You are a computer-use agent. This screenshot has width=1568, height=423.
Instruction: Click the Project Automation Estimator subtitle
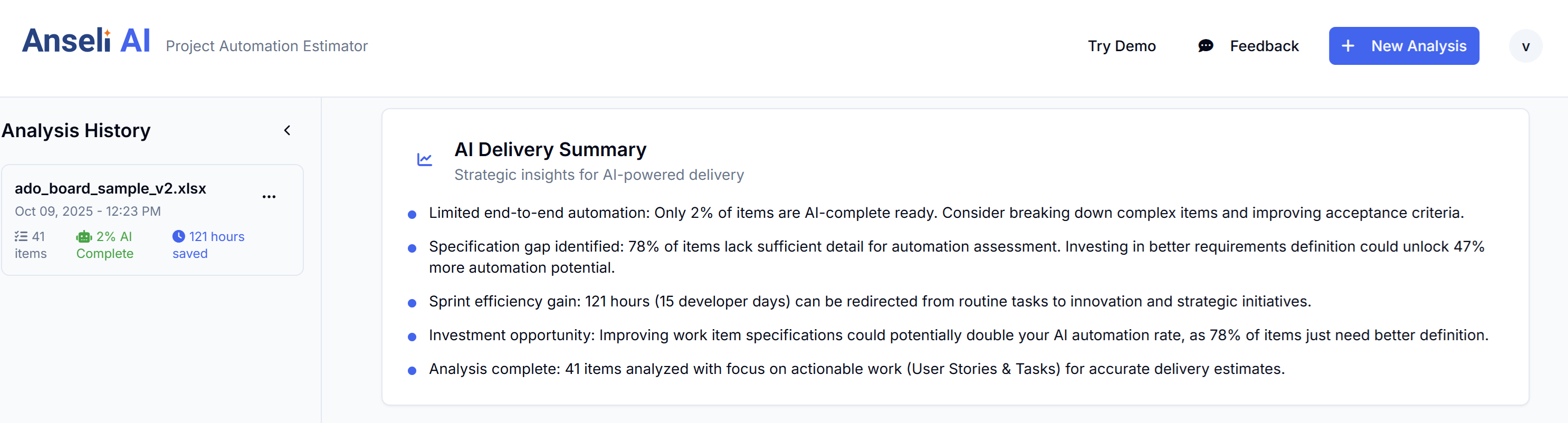tap(266, 46)
